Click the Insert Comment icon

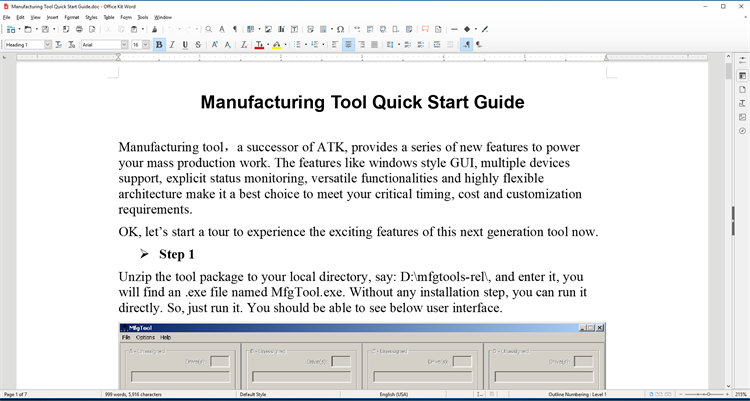425,29
